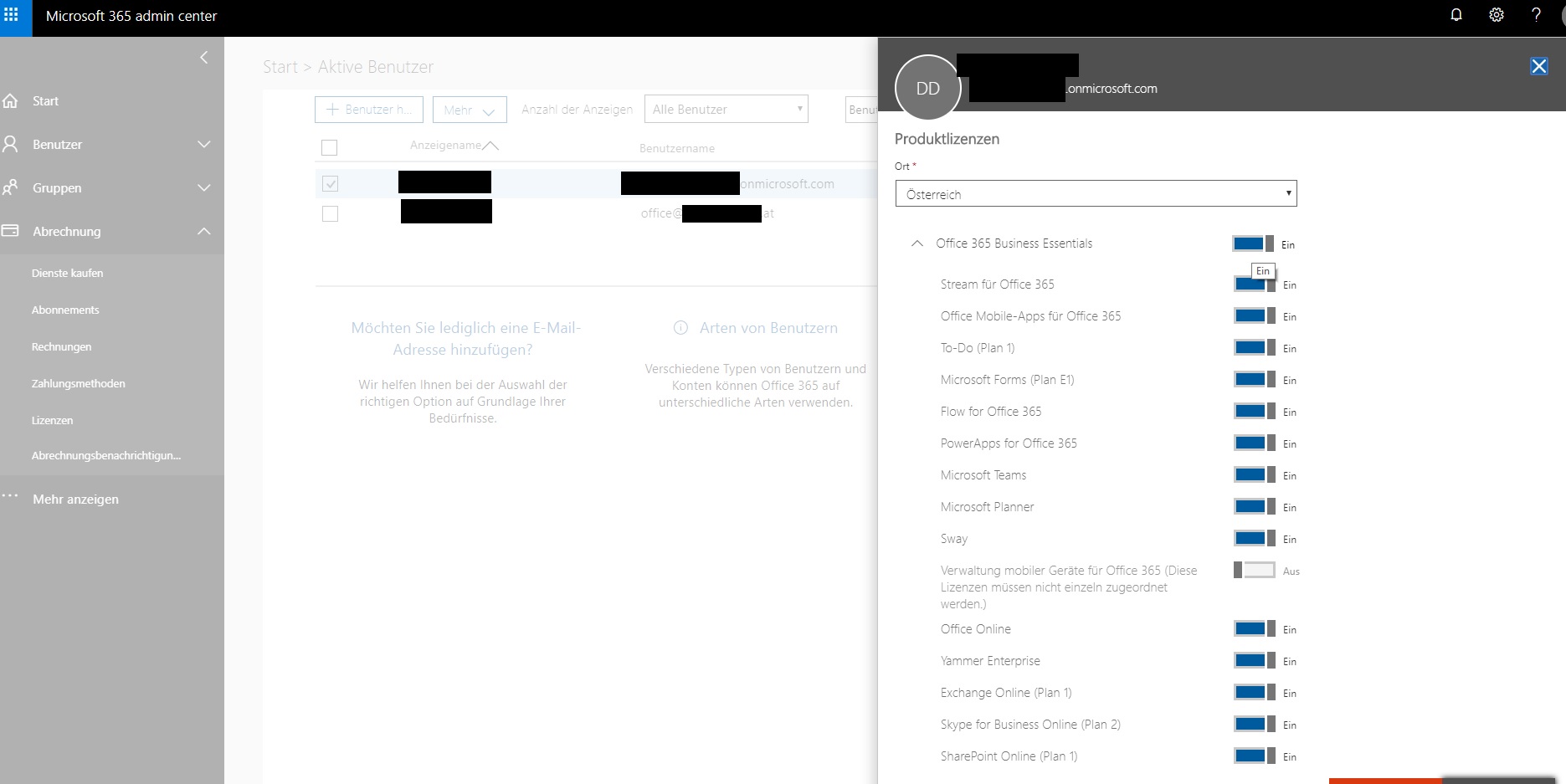Open the notifications bell icon
The width and height of the screenshot is (1566, 784).
click(x=1456, y=15)
